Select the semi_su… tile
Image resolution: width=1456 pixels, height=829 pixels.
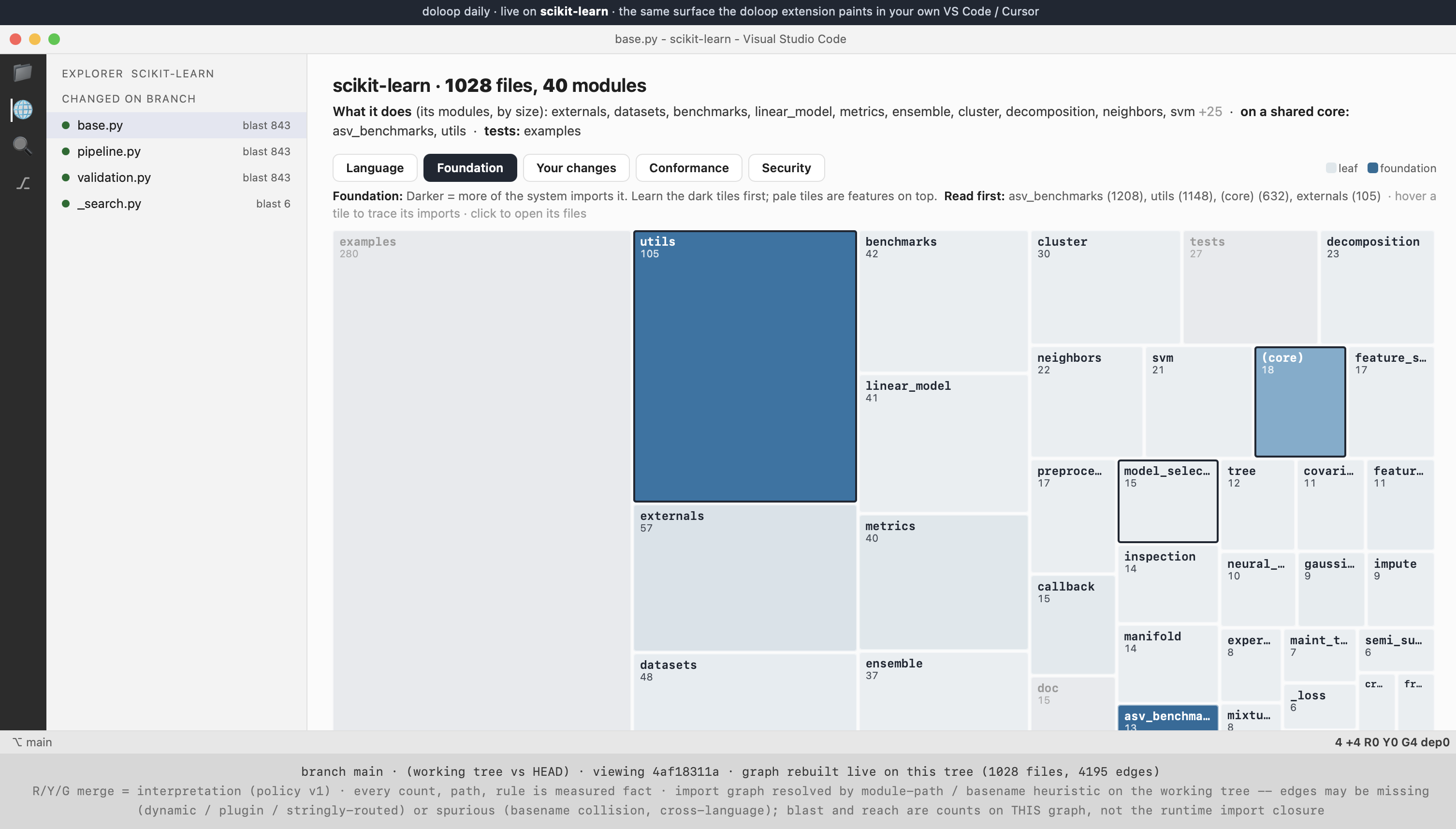pos(1396,650)
